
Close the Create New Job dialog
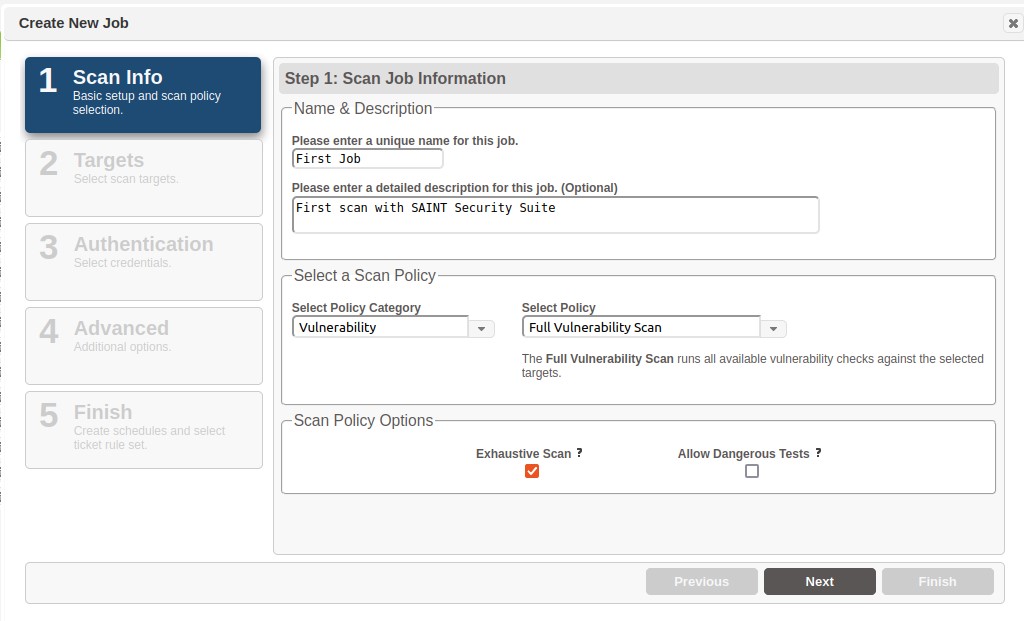[1012, 23]
